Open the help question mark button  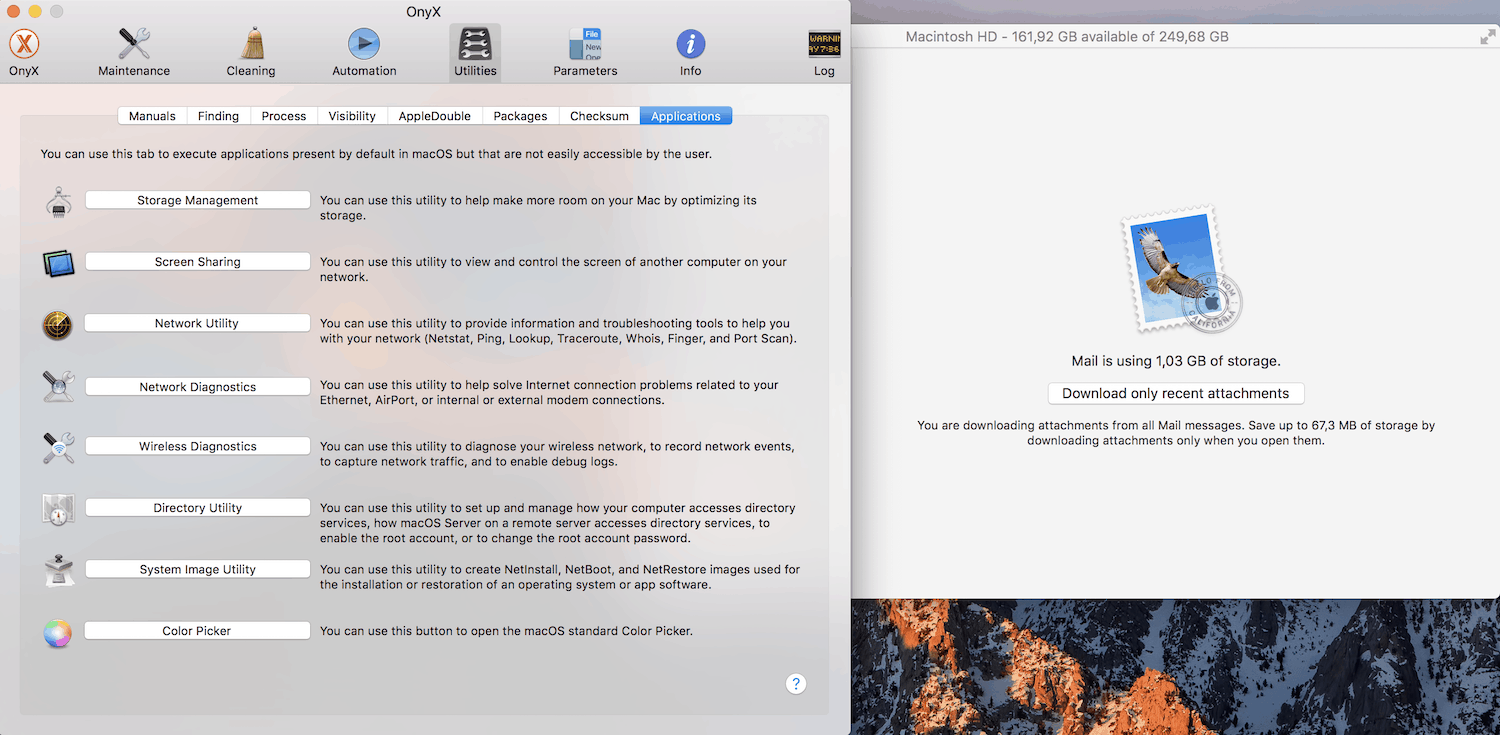pyautogui.click(x=796, y=684)
